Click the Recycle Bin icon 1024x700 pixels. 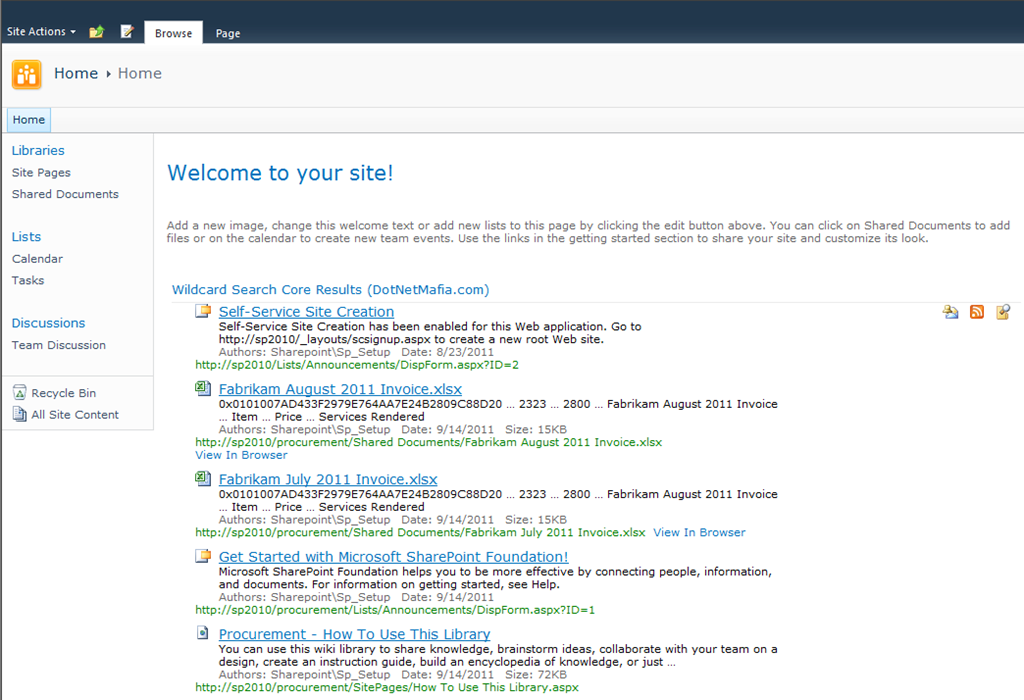20,392
